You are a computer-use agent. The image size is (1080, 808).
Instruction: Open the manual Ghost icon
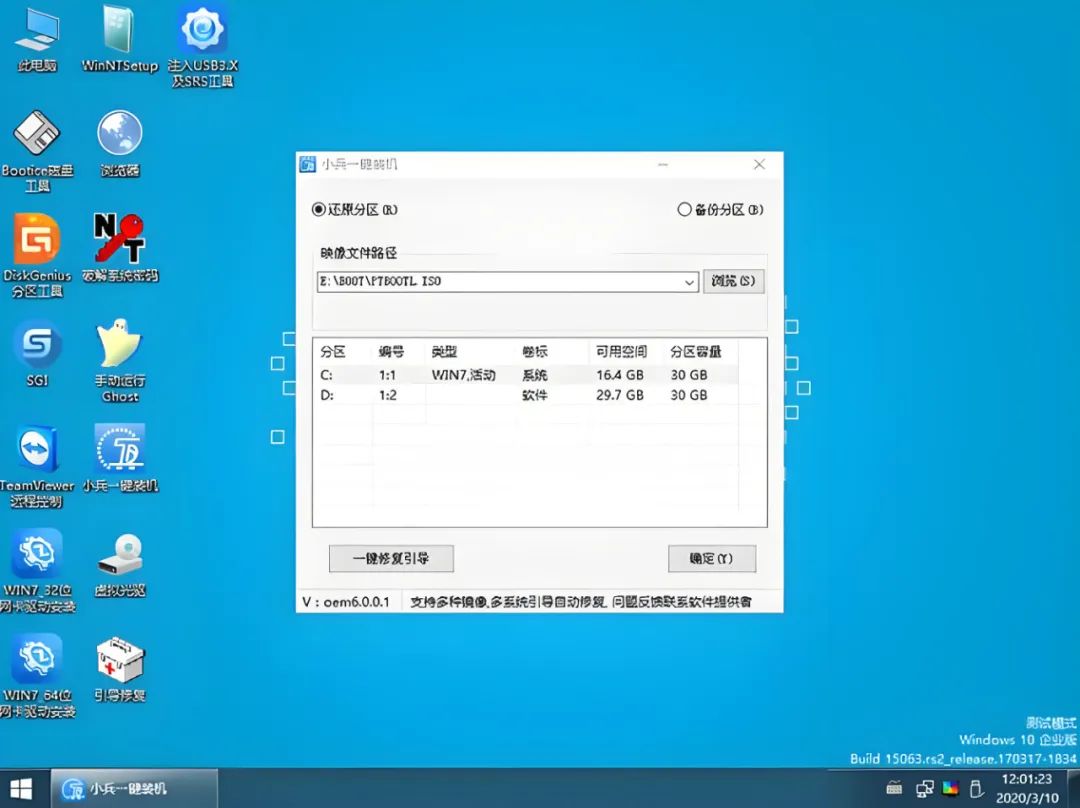click(x=120, y=360)
